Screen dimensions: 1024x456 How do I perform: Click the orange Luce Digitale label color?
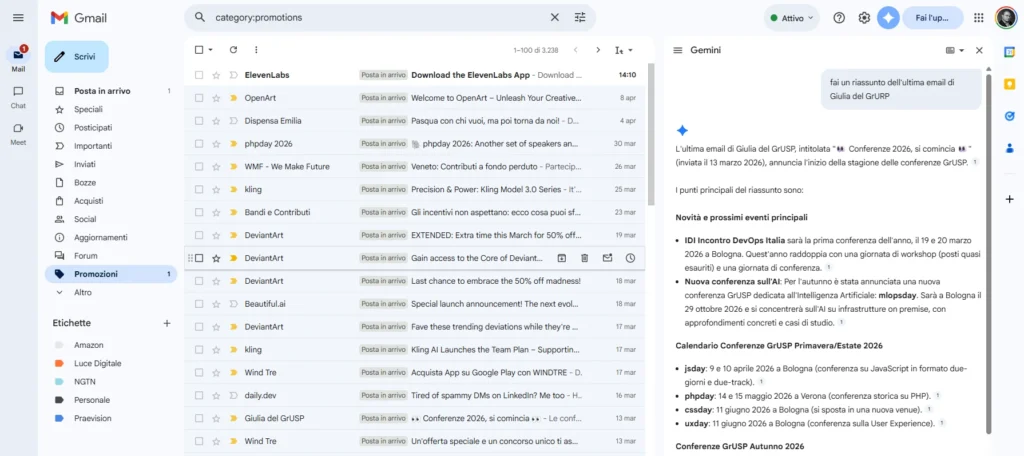(60, 363)
